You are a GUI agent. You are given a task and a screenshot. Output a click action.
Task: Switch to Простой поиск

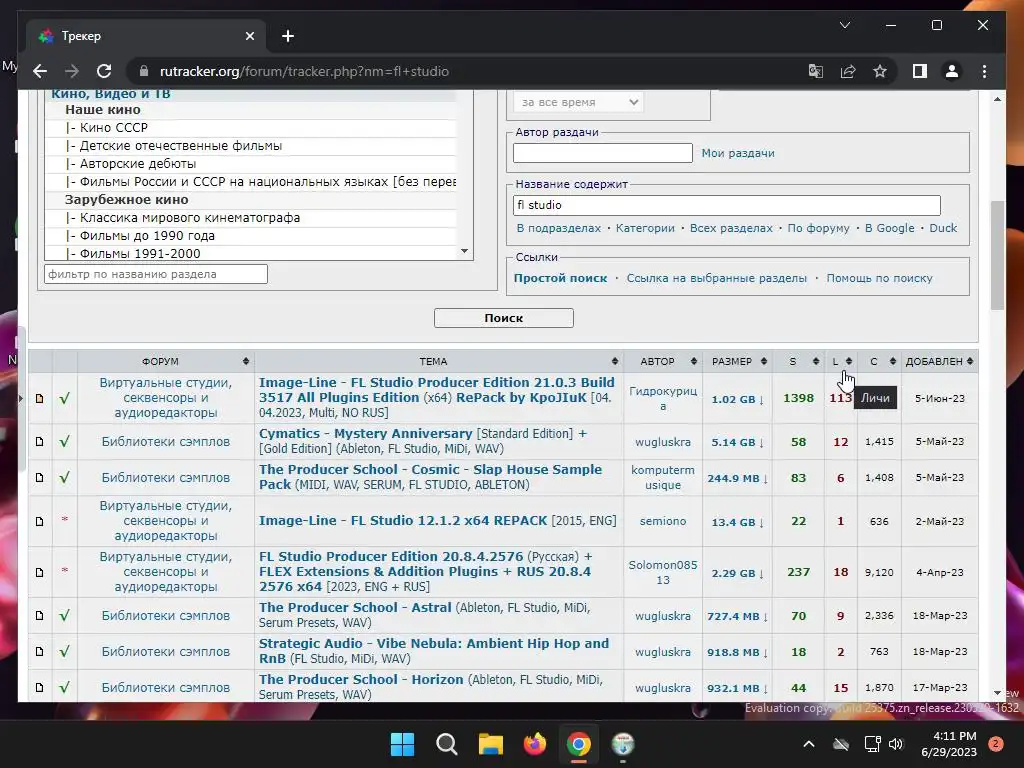(x=560, y=278)
